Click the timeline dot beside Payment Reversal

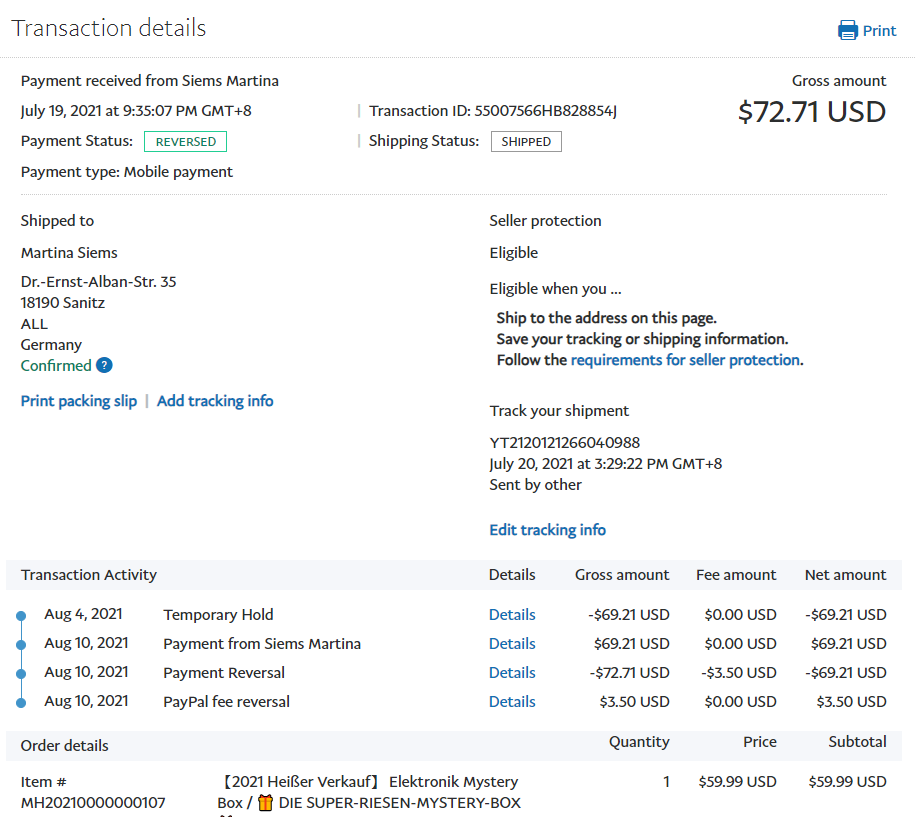tap(21, 673)
